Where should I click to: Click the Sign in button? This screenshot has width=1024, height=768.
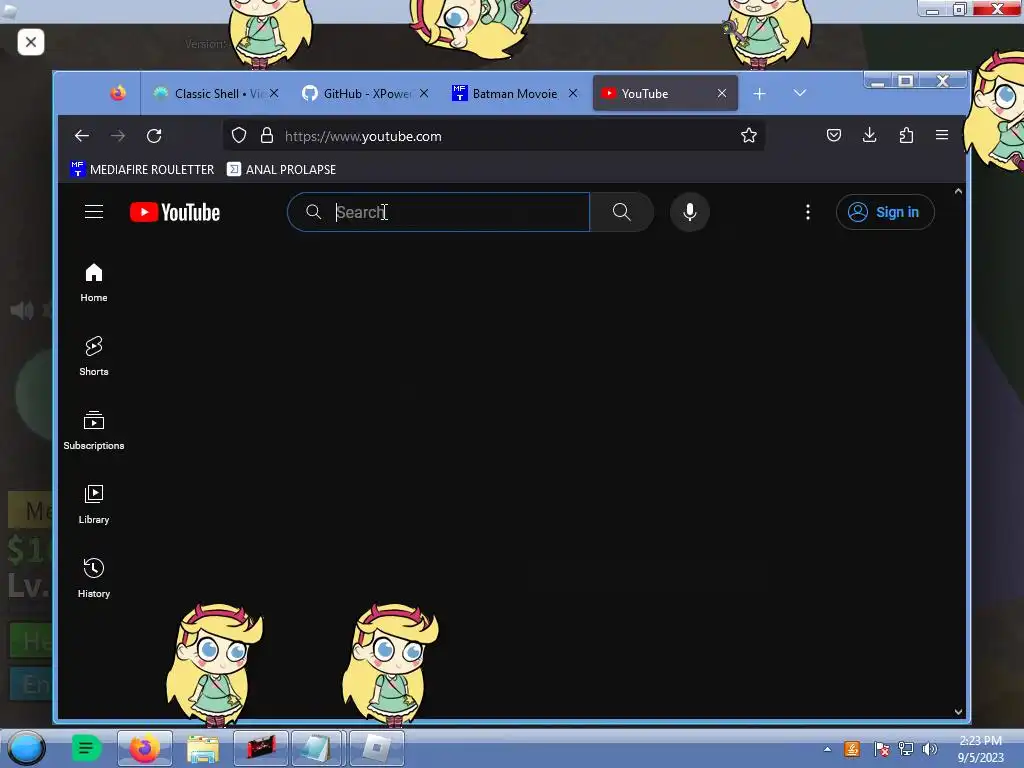tap(885, 212)
